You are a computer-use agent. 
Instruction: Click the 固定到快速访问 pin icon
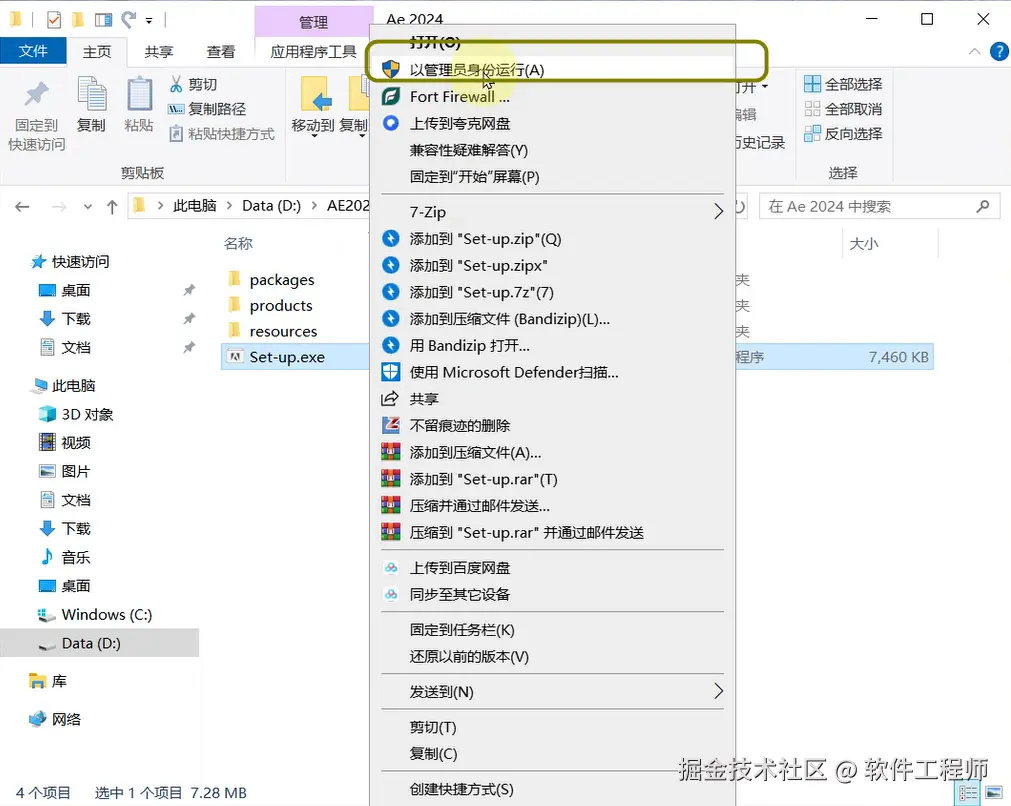[36, 94]
